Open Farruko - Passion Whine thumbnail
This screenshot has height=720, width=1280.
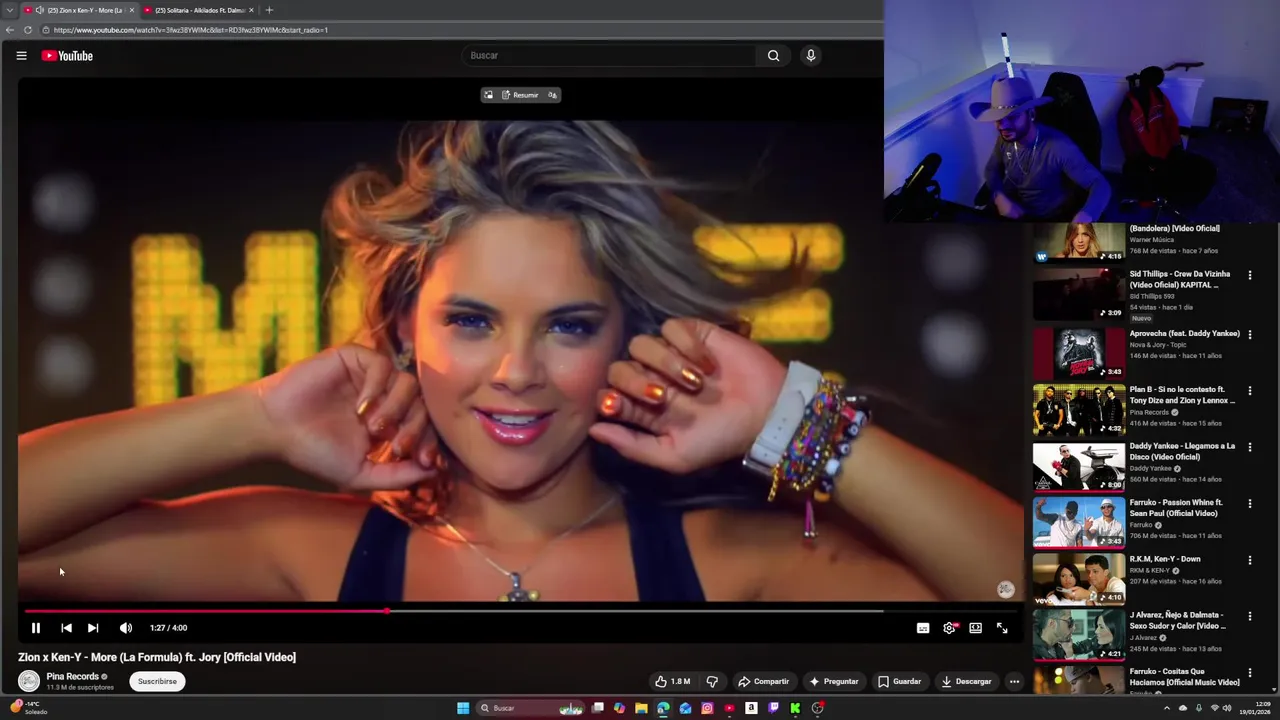pos(1079,522)
